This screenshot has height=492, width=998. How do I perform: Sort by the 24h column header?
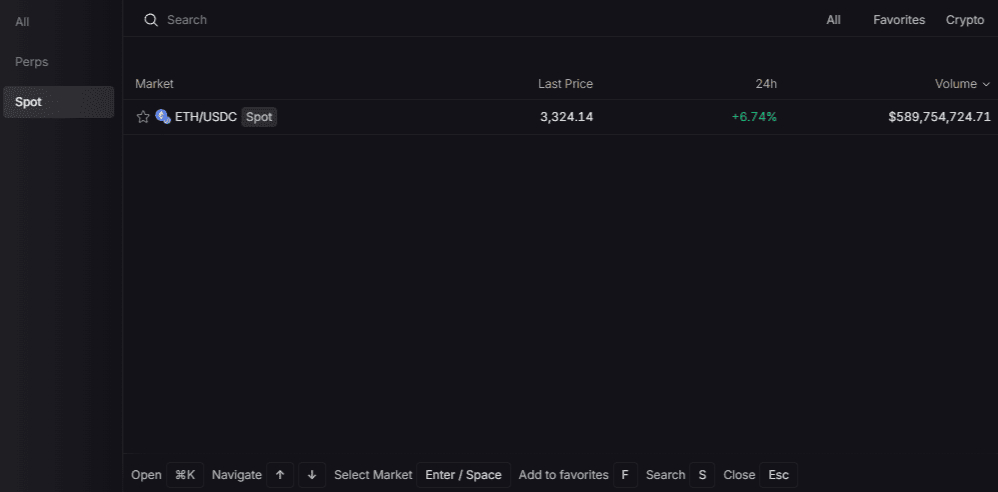tap(766, 84)
